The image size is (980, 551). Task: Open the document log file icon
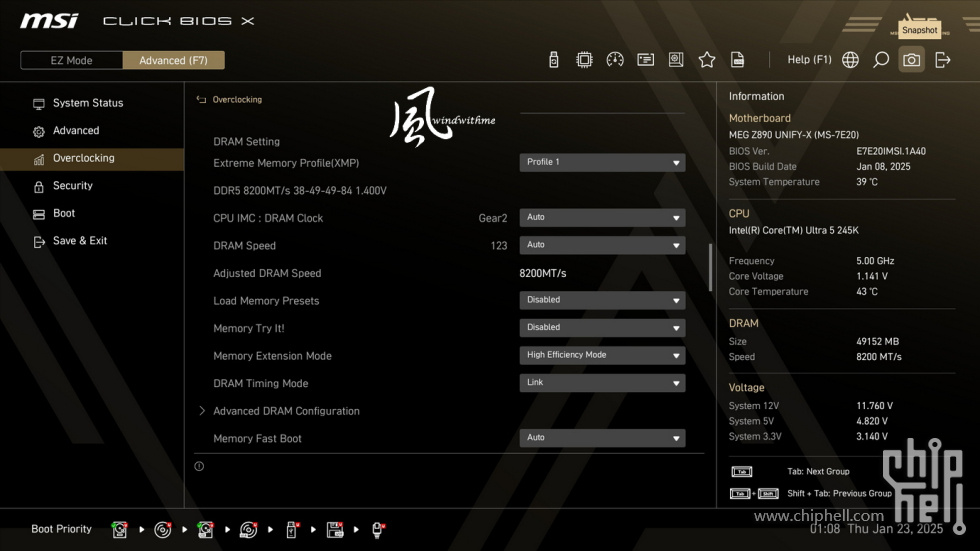(x=738, y=60)
